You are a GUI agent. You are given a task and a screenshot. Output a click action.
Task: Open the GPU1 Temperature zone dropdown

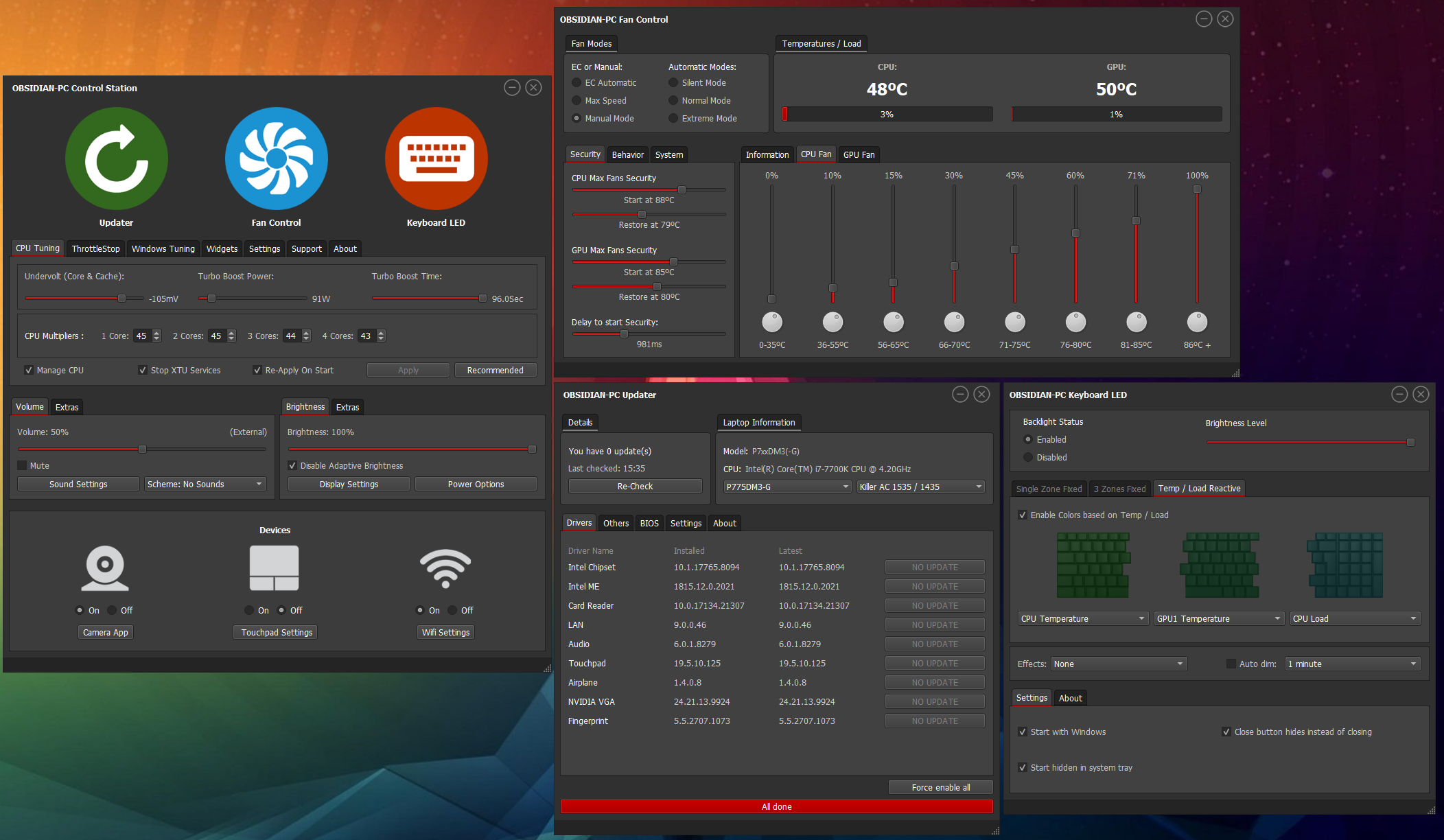(1218, 618)
